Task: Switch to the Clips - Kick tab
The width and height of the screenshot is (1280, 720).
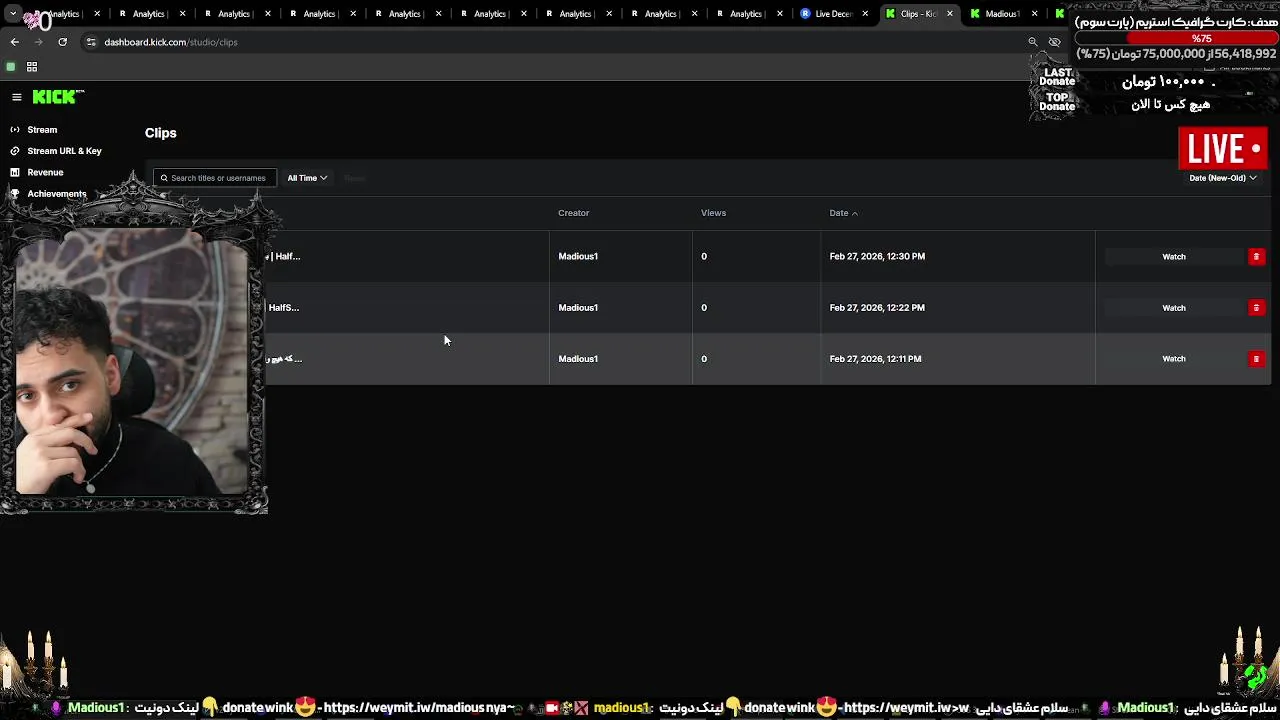Action: 910,14
